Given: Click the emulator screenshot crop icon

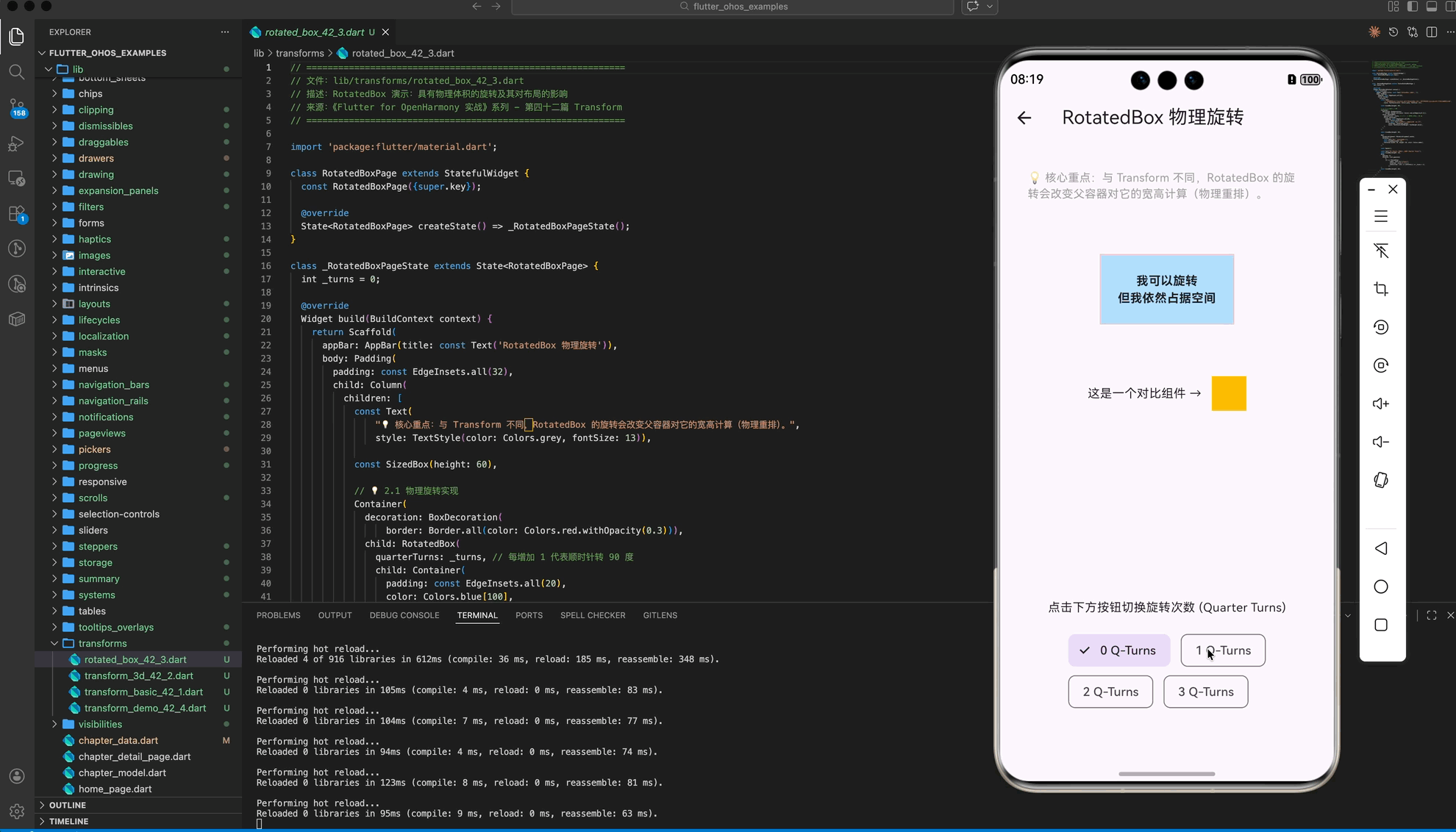Looking at the screenshot, I should [x=1380, y=289].
